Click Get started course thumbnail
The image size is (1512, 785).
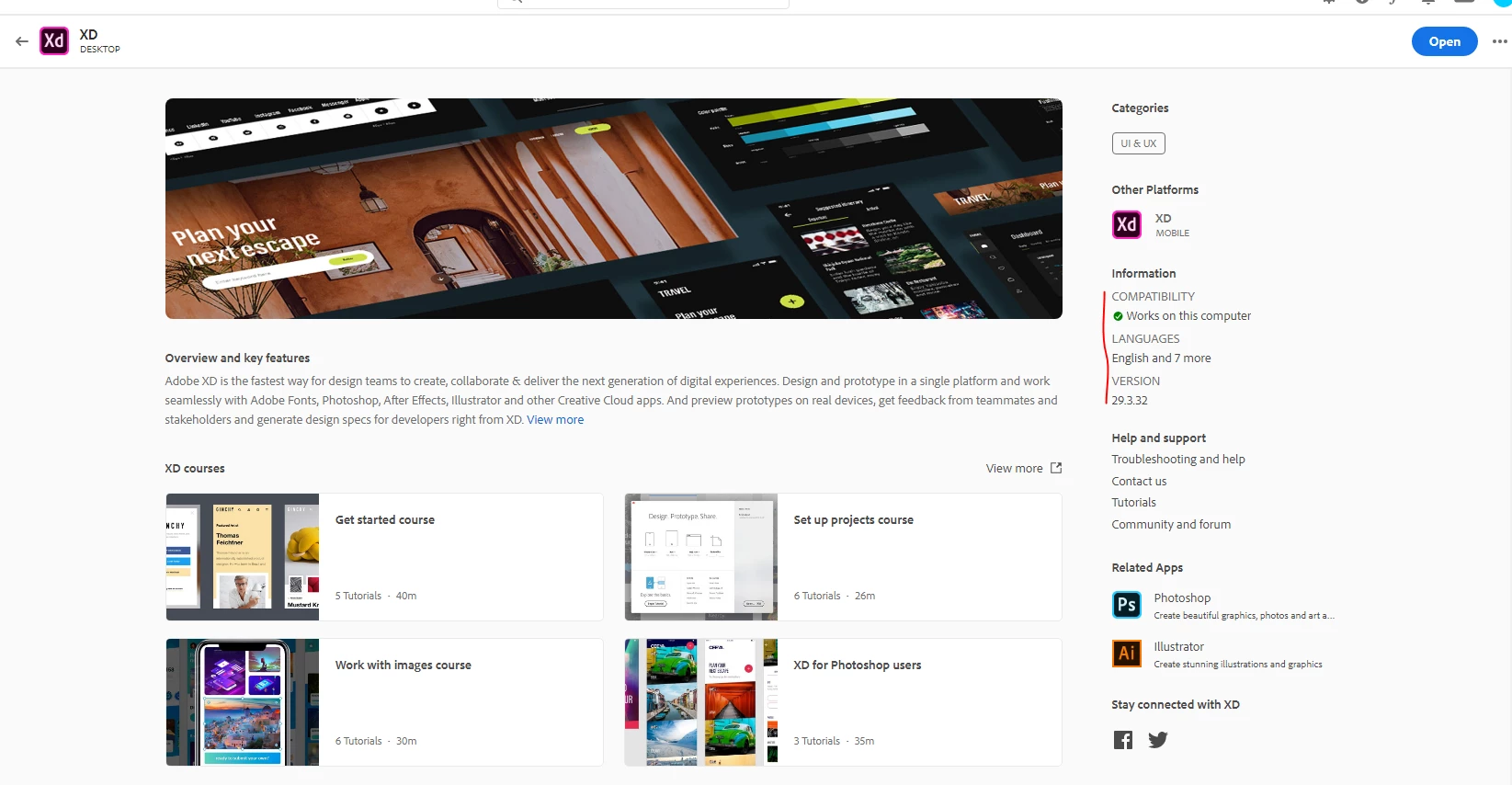tap(243, 557)
